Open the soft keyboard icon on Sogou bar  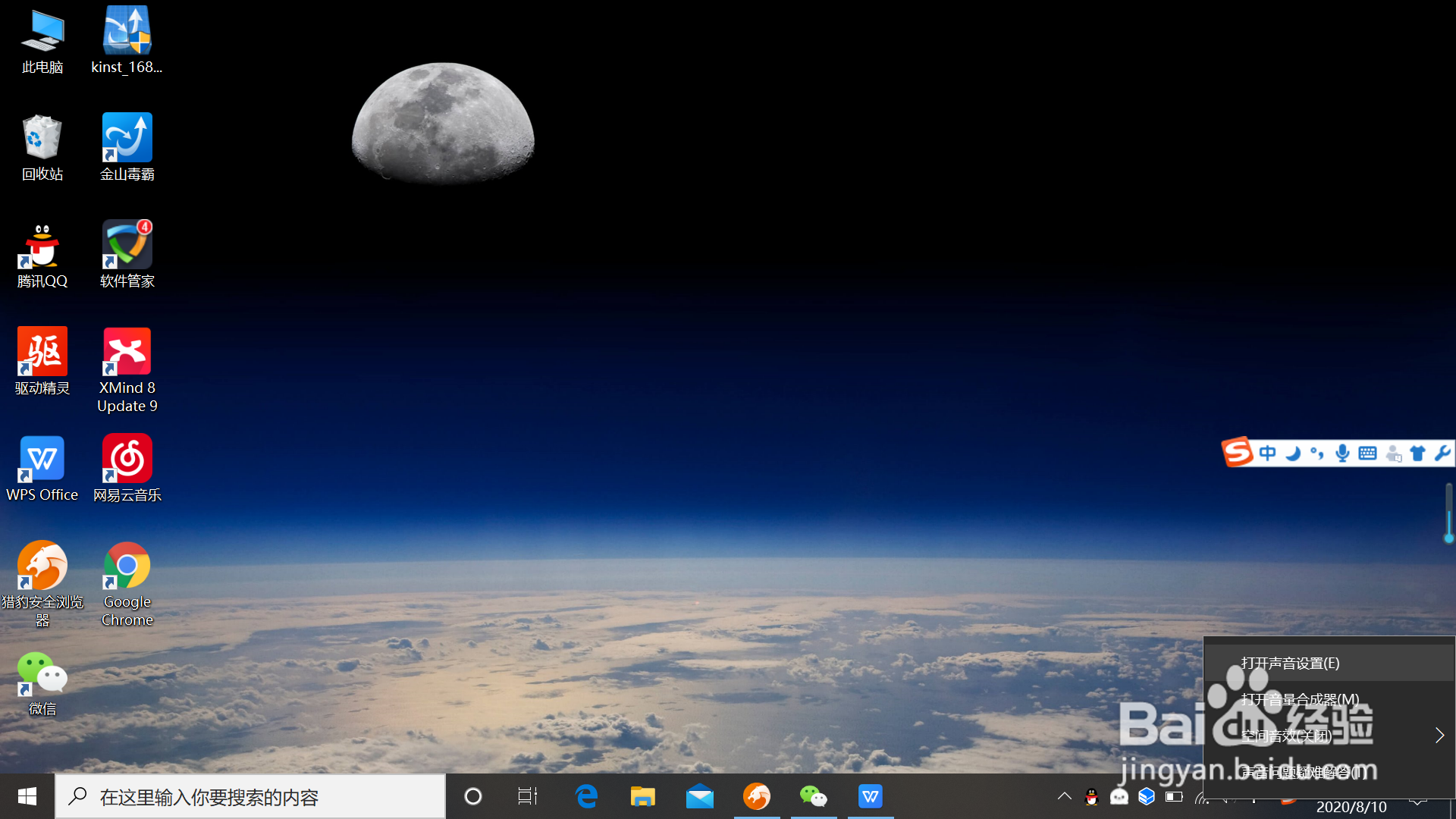pos(1367,453)
